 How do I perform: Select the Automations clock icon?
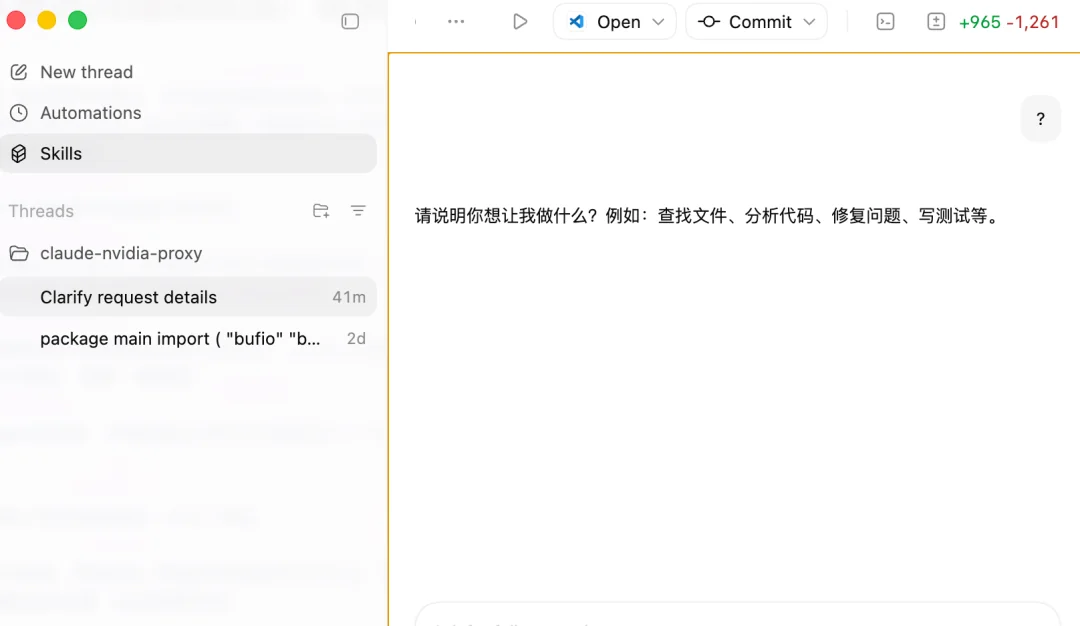17,112
